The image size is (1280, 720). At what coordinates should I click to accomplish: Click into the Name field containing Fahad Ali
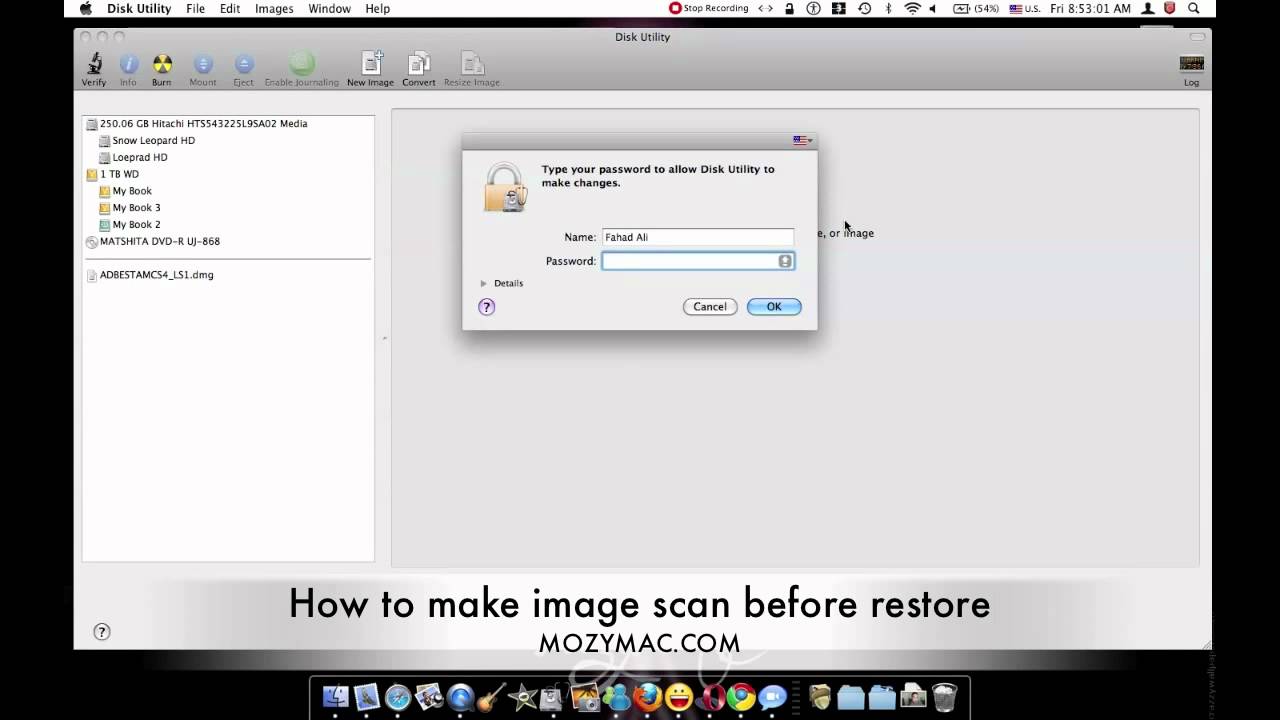click(x=698, y=237)
